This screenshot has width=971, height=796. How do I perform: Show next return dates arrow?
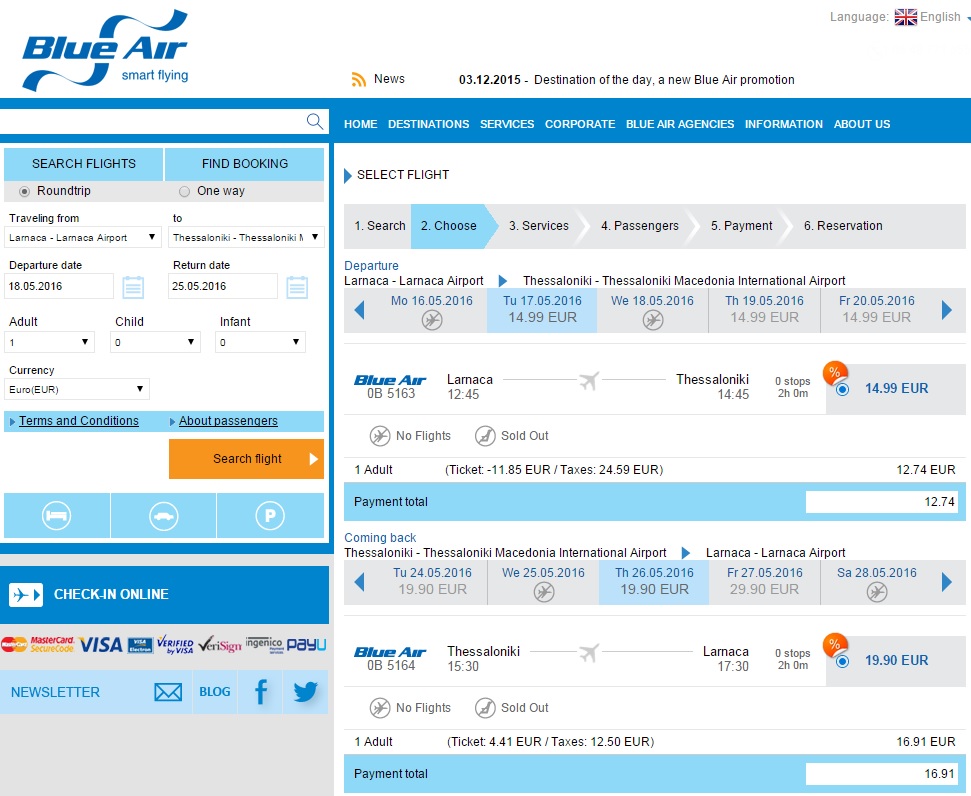(x=947, y=582)
